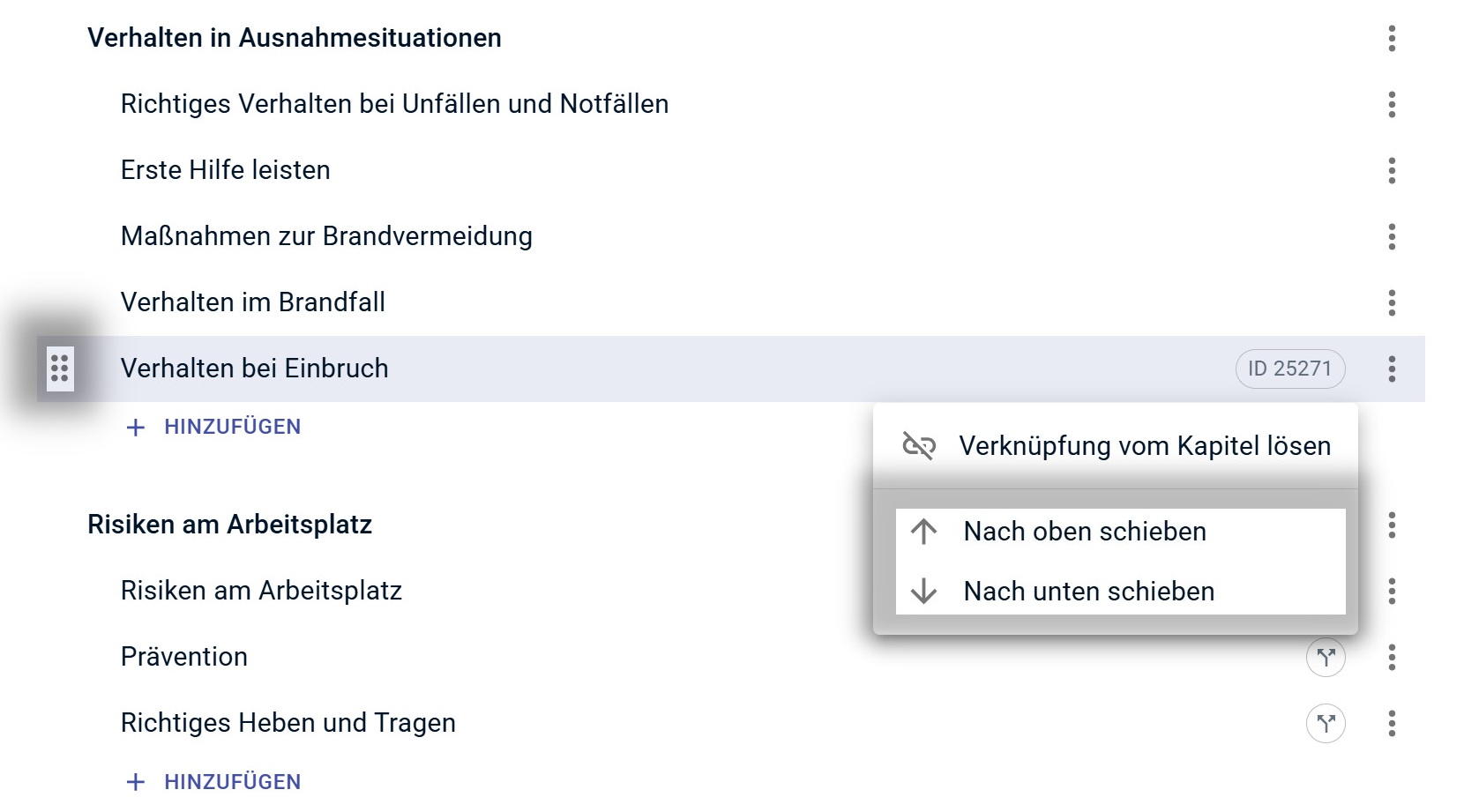1464x812 pixels.
Task: Click the down arrow icon for Nach unten schieben
Action: (922, 591)
